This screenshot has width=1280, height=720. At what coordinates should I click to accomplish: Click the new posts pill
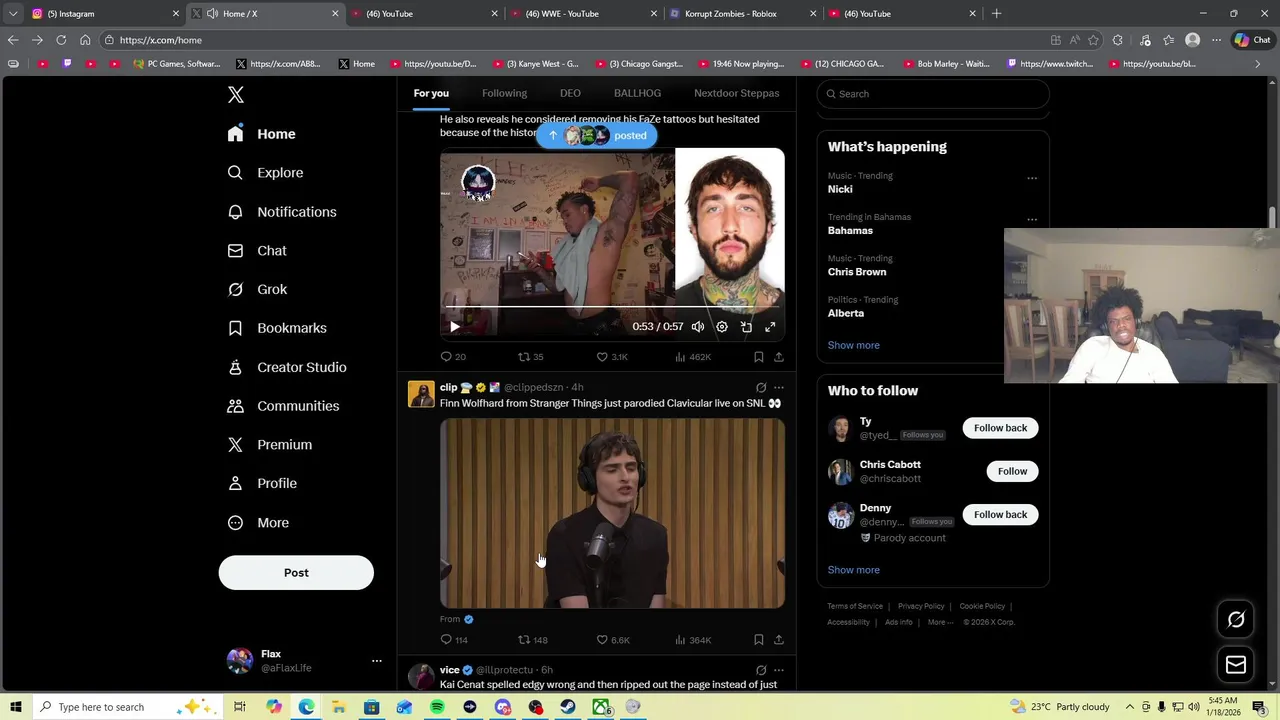click(597, 135)
